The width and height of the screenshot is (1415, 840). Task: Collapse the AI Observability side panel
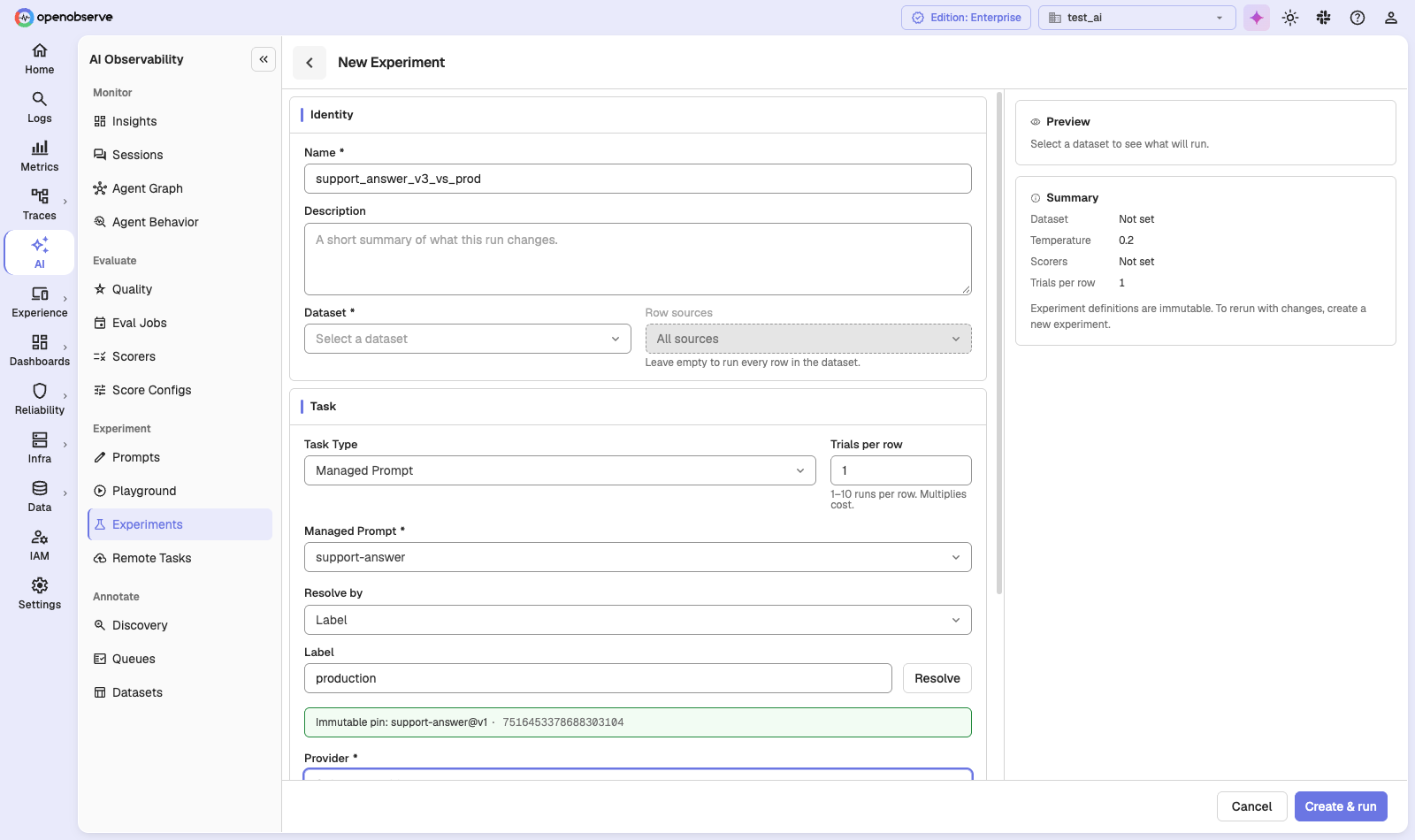[x=264, y=59]
